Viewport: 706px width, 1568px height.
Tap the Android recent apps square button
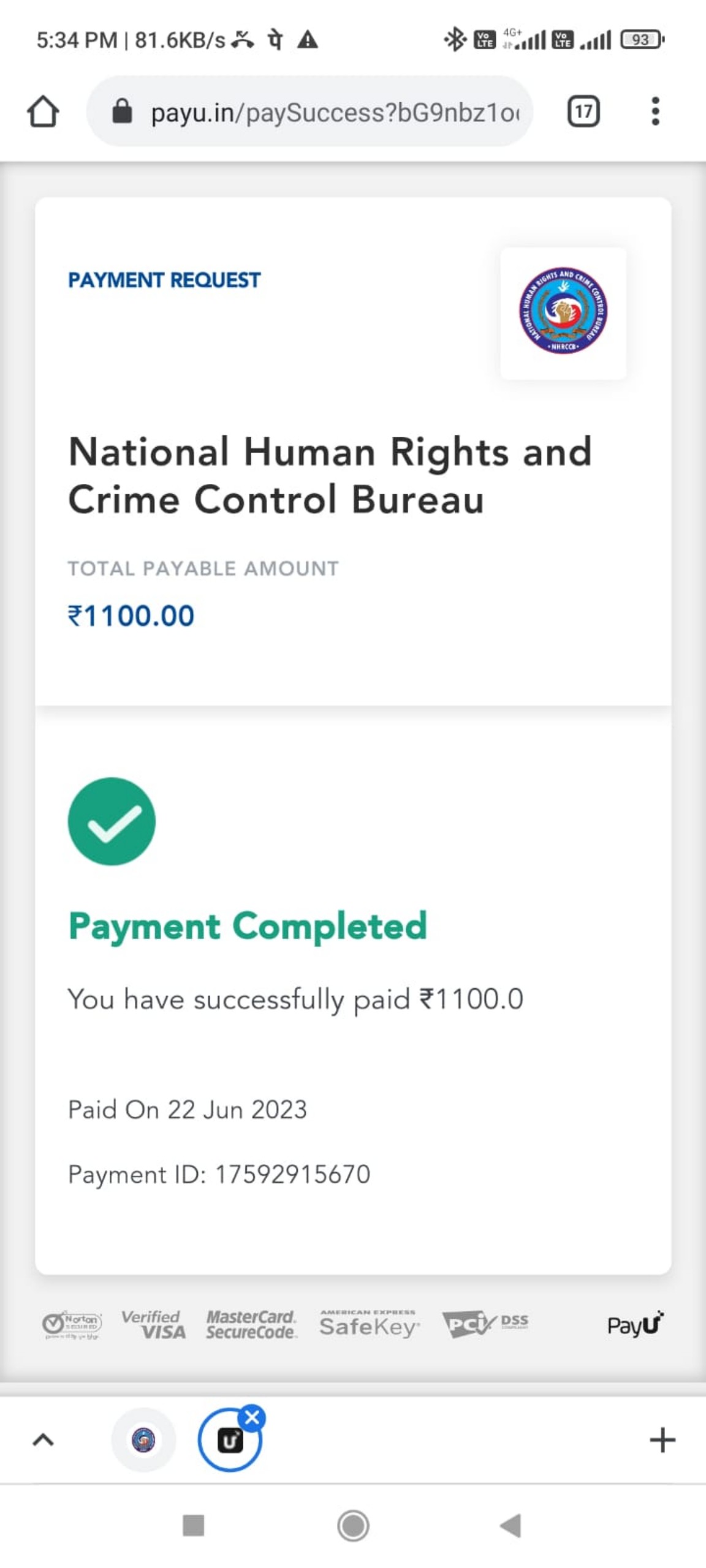point(194,1525)
